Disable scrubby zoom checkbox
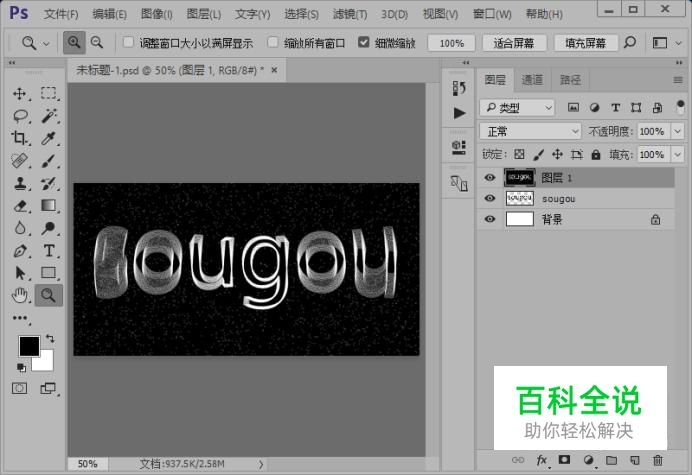 tap(363, 42)
